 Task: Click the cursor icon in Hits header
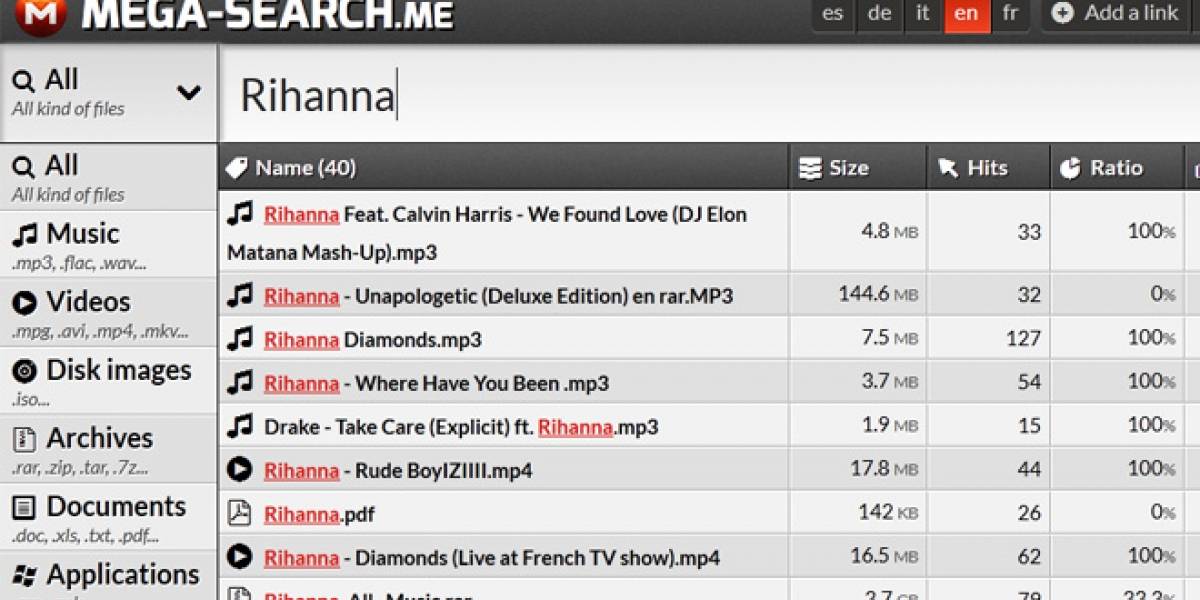(948, 168)
